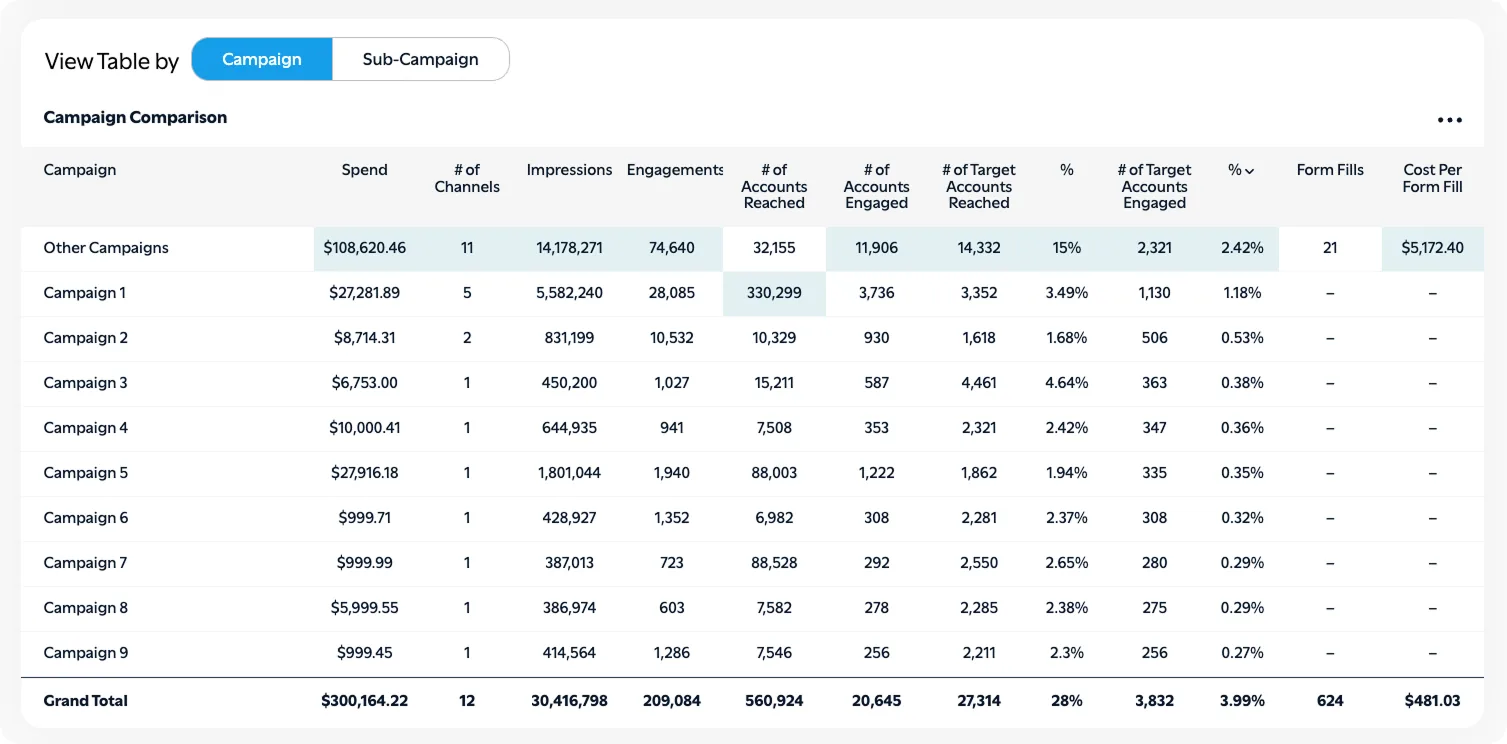Select the Campaign 5 row label
The image size is (1507, 744).
pyautogui.click(x=85, y=472)
